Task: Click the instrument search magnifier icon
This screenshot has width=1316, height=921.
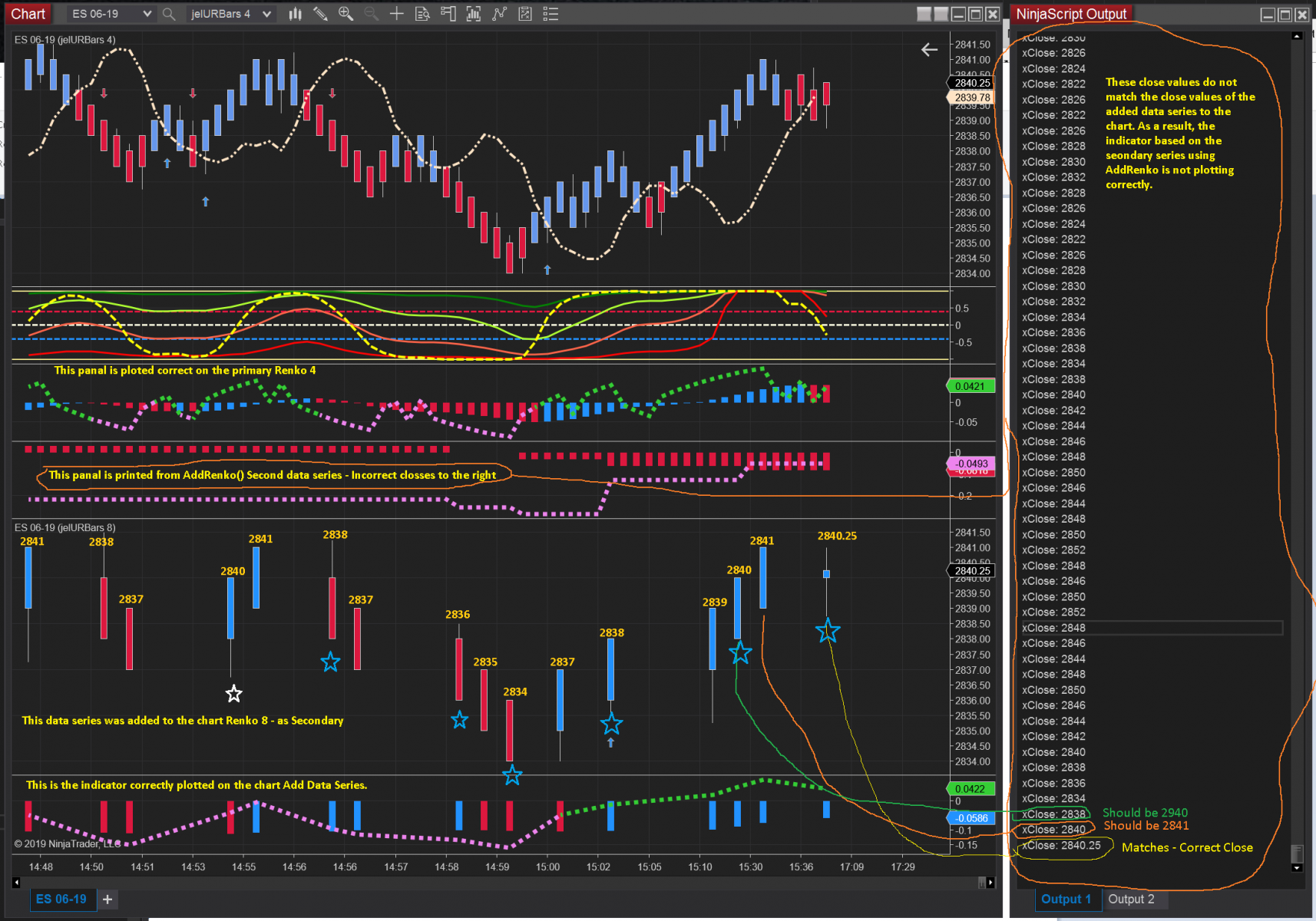Action: [169, 14]
